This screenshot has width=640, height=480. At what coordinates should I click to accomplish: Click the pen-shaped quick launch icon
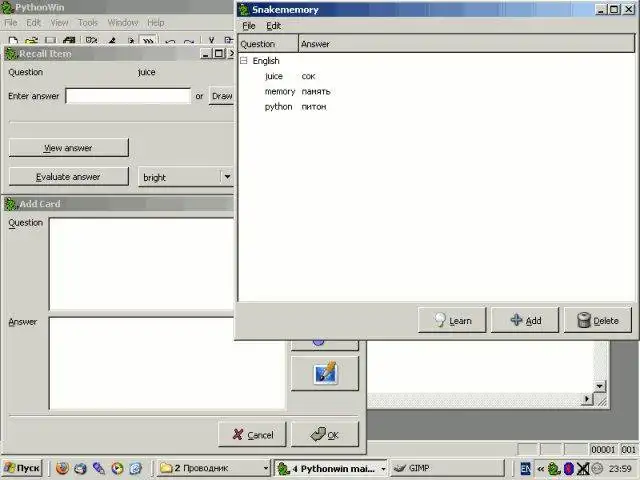pos(98,468)
